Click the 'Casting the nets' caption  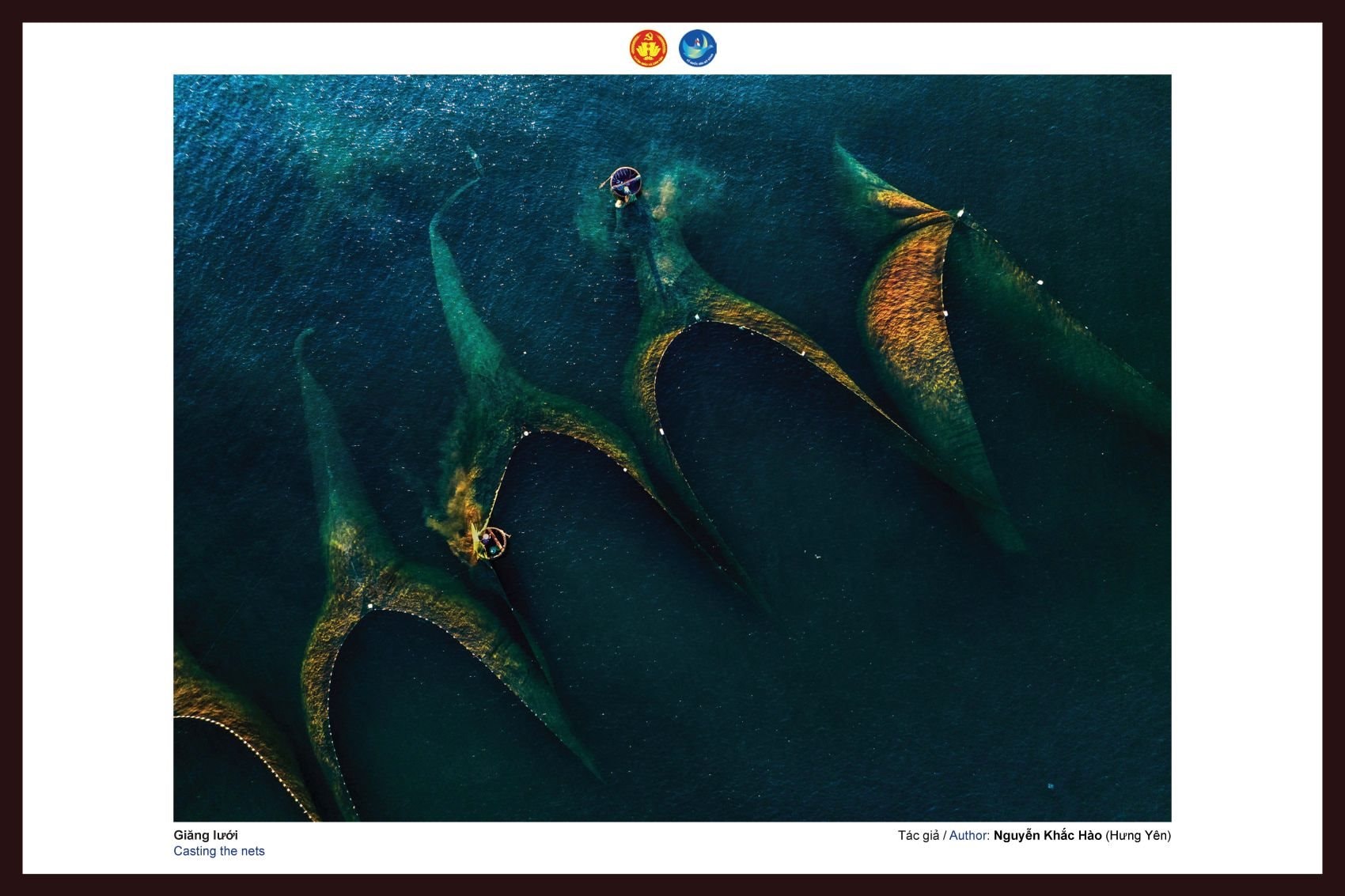click(x=219, y=852)
